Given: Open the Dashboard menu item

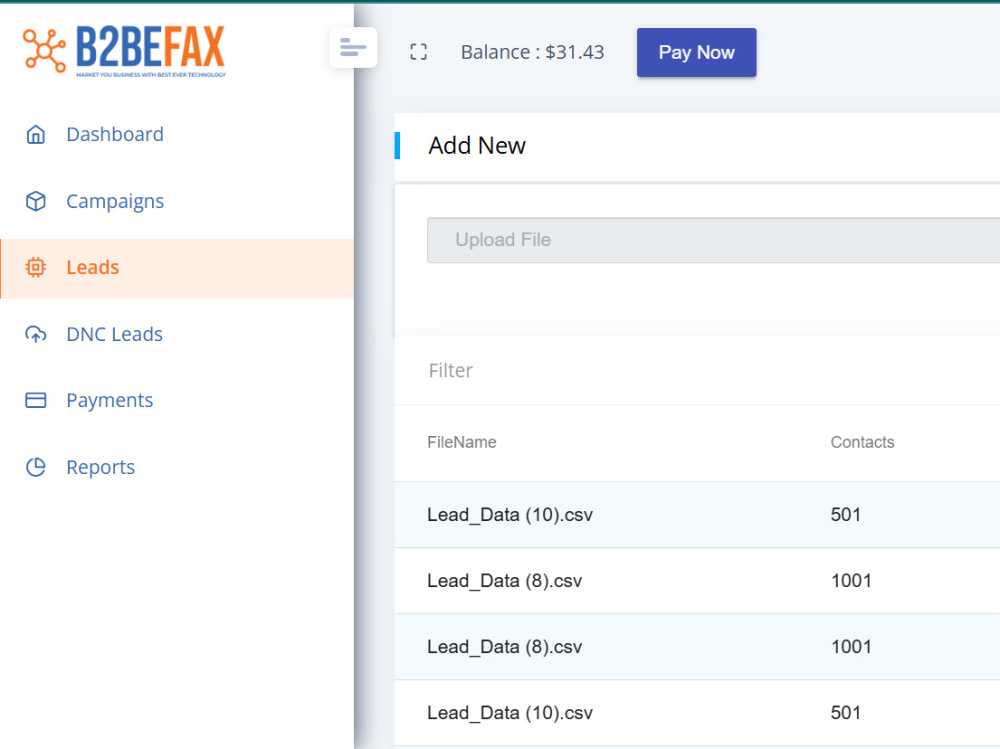Looking at the screenshot, I should pos(177,135).
